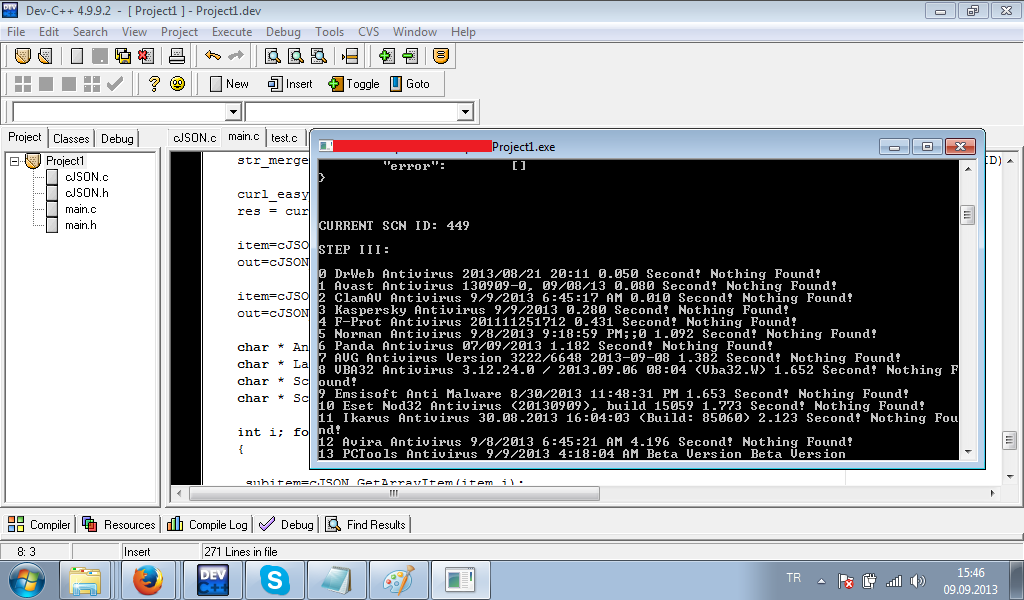Select cJSON.h in the project tree
Image resolution: width=1024 pixels, height=600 pixels.
tap(87, 193)
